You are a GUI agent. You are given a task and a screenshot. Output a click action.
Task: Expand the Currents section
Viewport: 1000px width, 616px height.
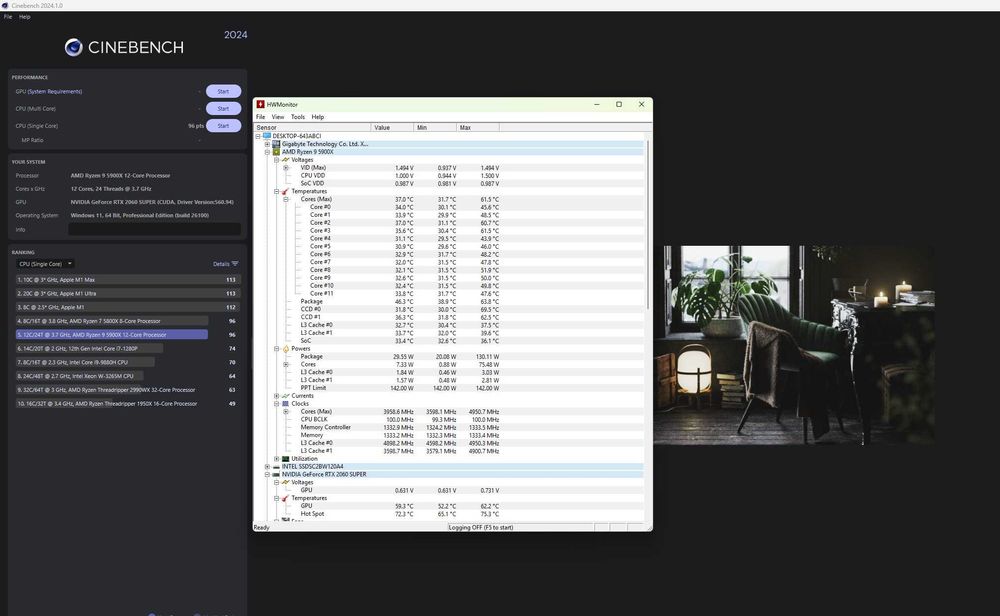click(x=276, y=396)
